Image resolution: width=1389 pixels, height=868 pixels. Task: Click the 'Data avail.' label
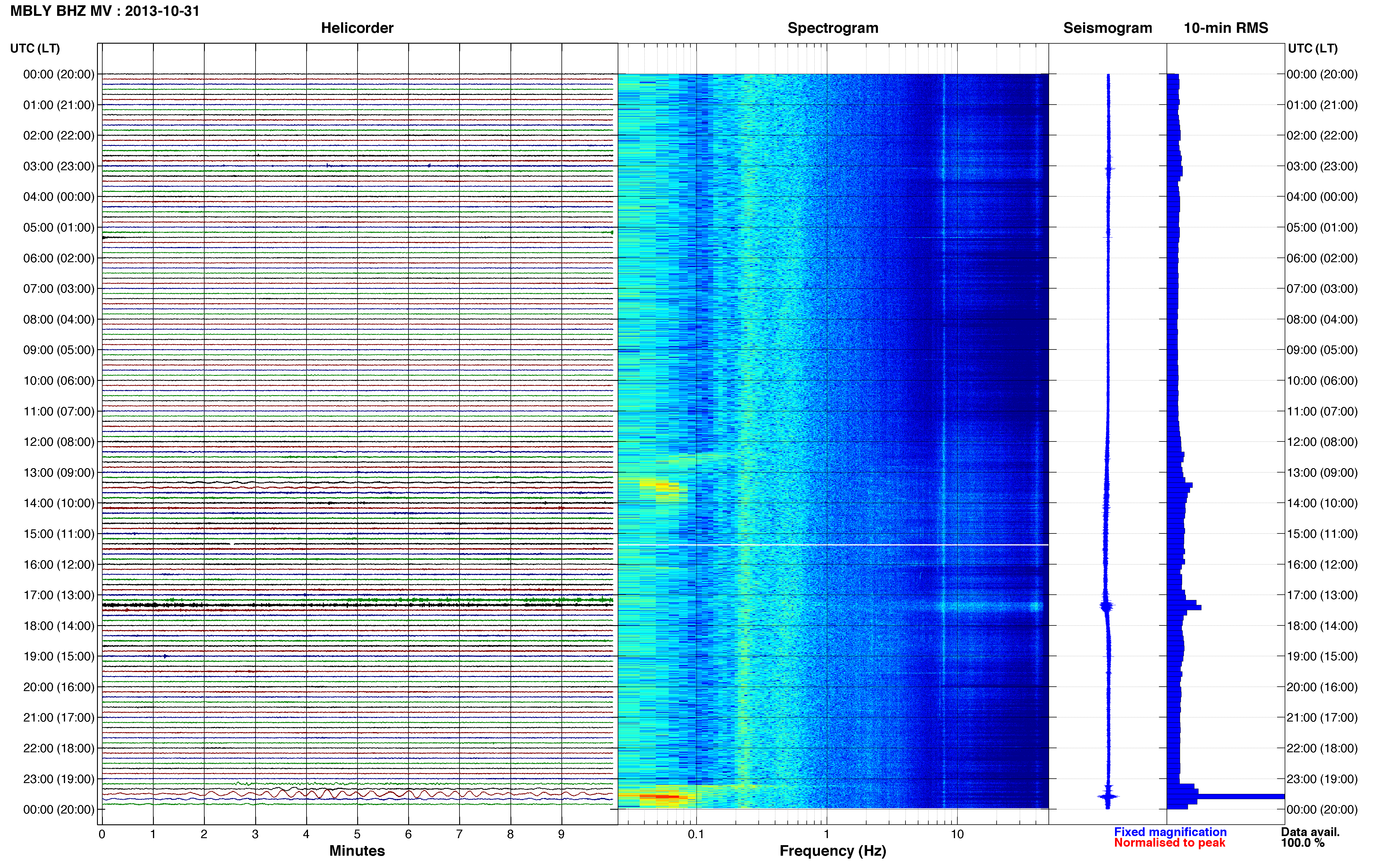(x=1310, y=832)
